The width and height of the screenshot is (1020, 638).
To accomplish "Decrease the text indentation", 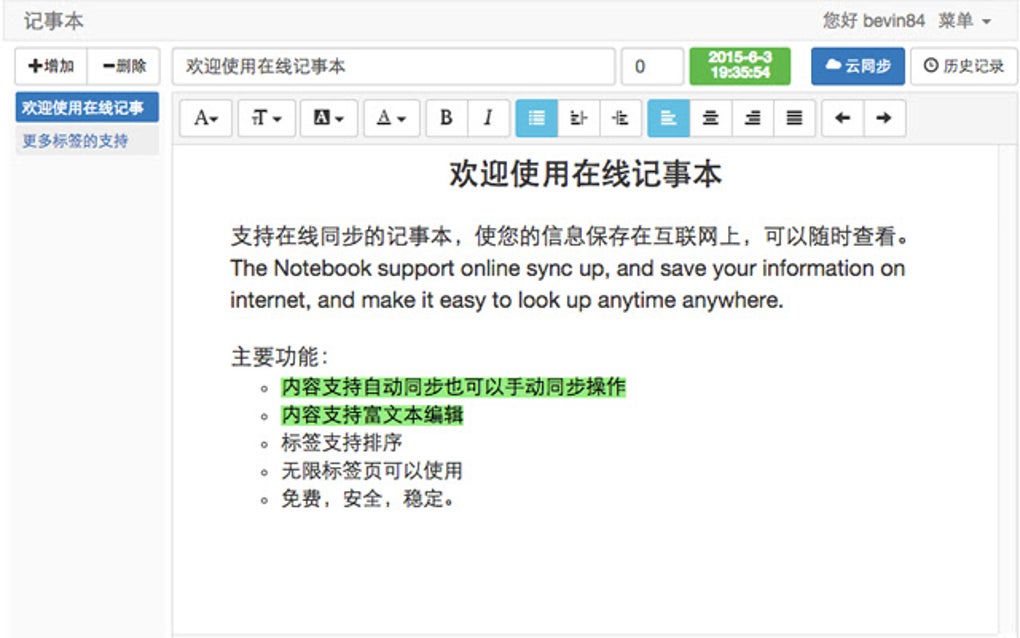I will click(x=619, y=117).
